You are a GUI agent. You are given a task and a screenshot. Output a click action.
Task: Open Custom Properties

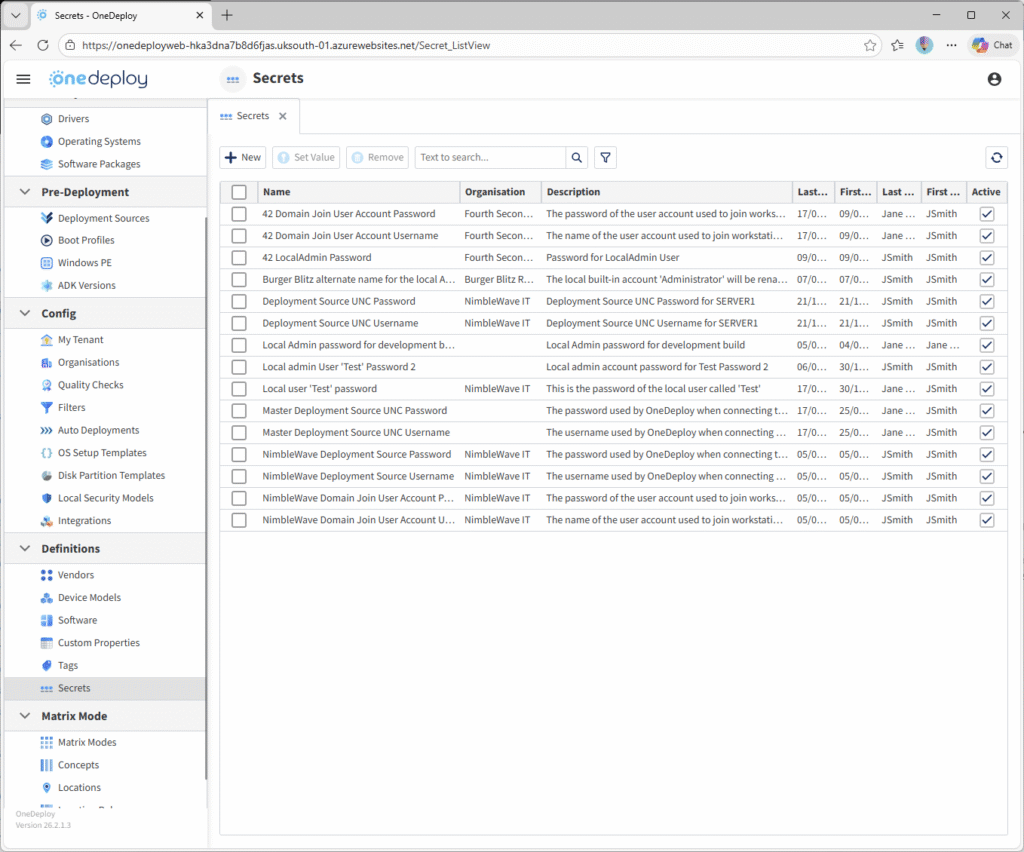coord(99,643)
